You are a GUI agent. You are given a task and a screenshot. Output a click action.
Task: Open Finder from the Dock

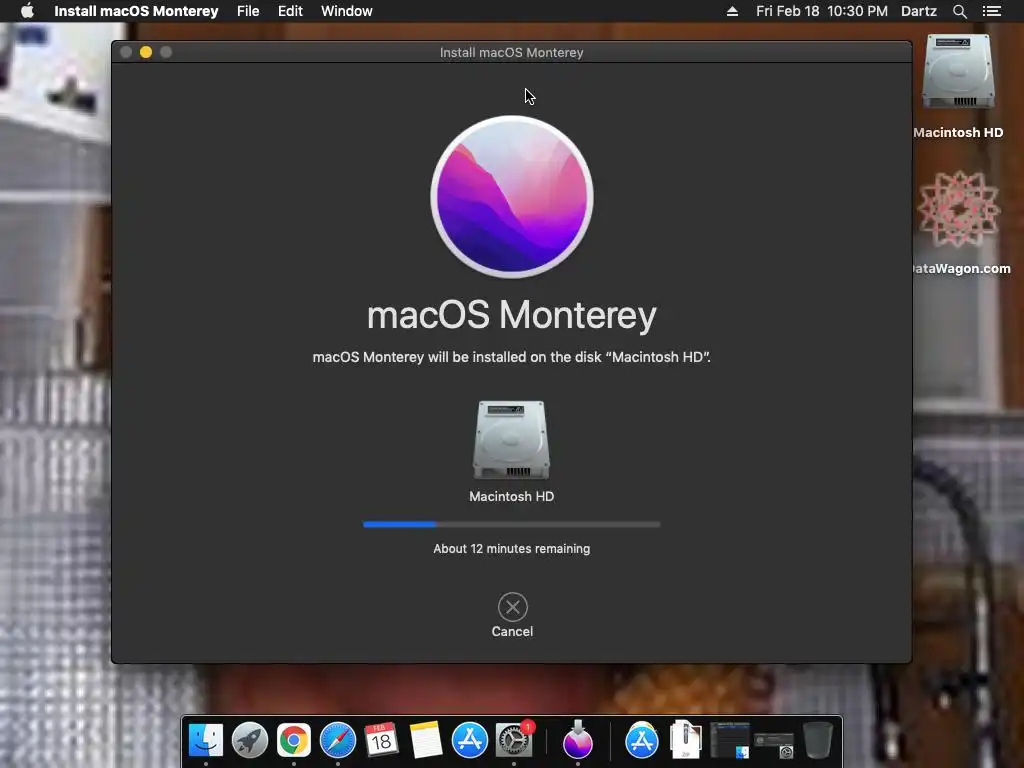[206, 740]
